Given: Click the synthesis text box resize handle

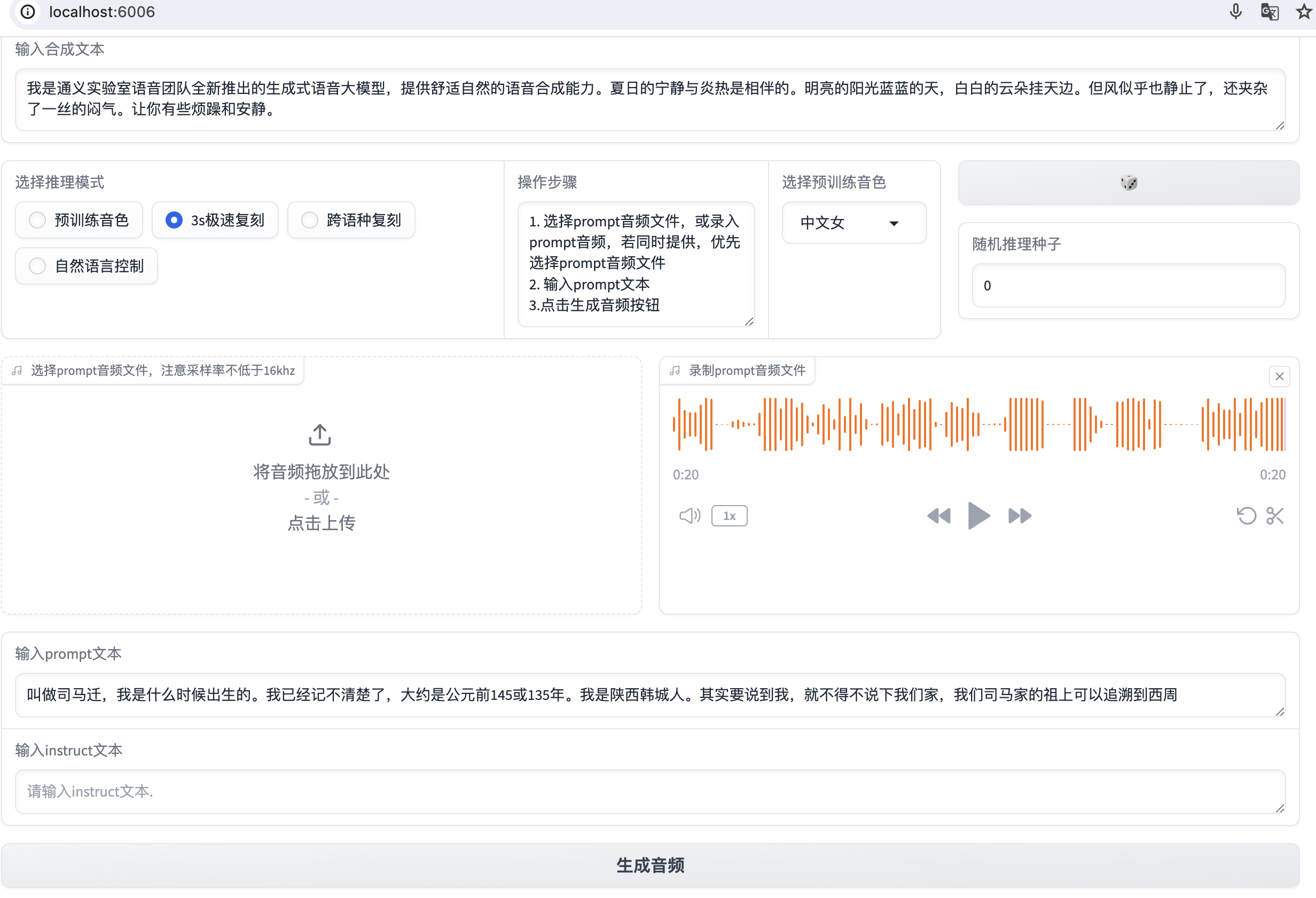Looking at the screenshot, I should tap(1280, 125).
